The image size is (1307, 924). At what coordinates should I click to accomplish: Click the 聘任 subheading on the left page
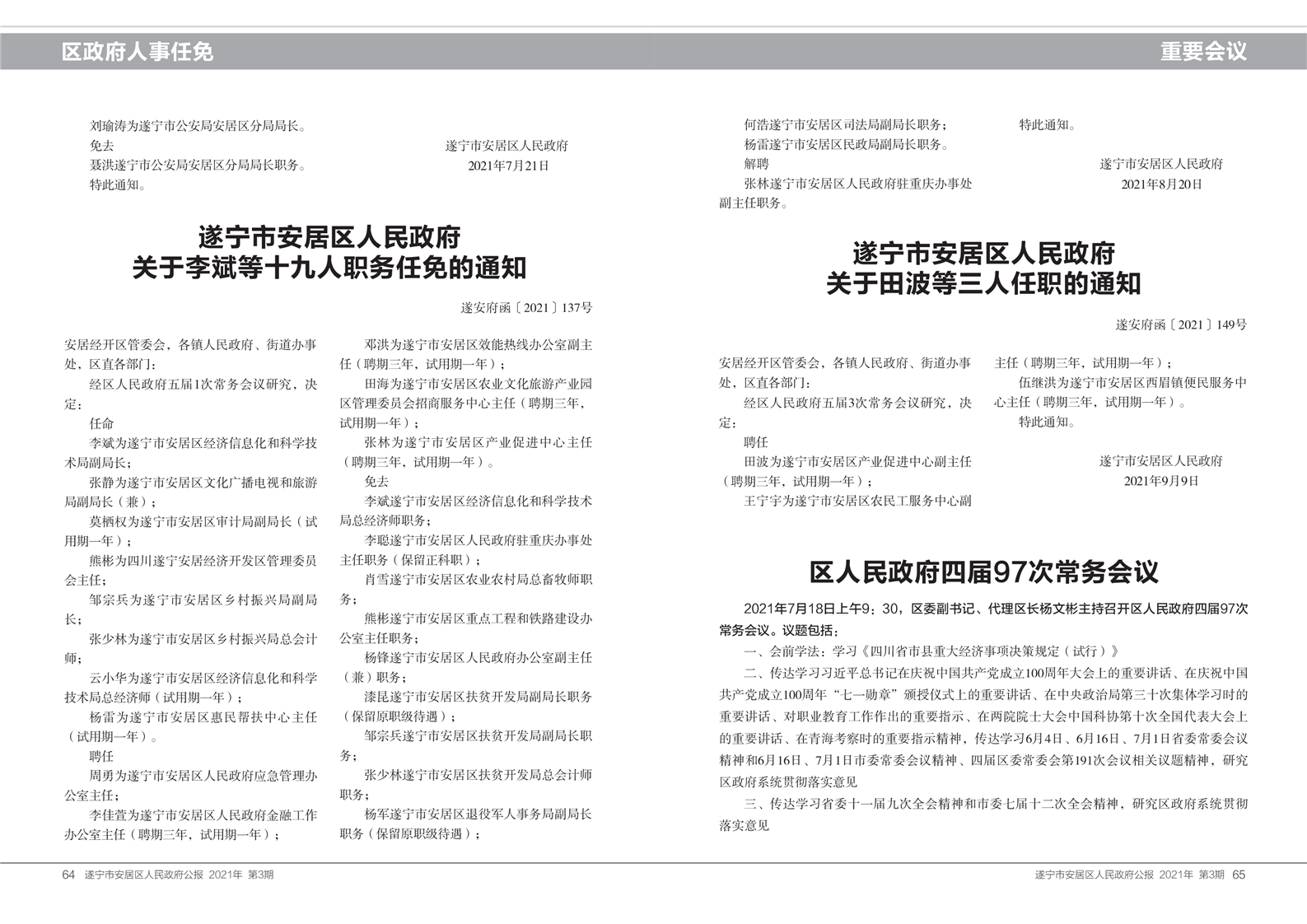pos(101,756)
